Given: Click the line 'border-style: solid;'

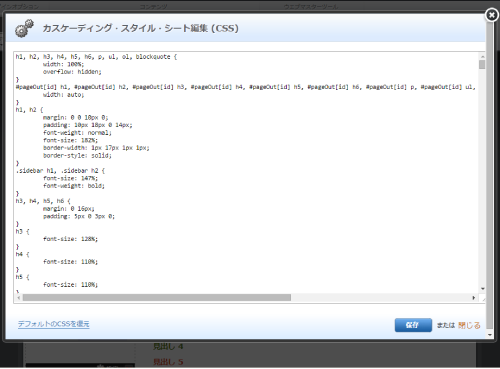Looking at the screenshot, I should [77, 156].
